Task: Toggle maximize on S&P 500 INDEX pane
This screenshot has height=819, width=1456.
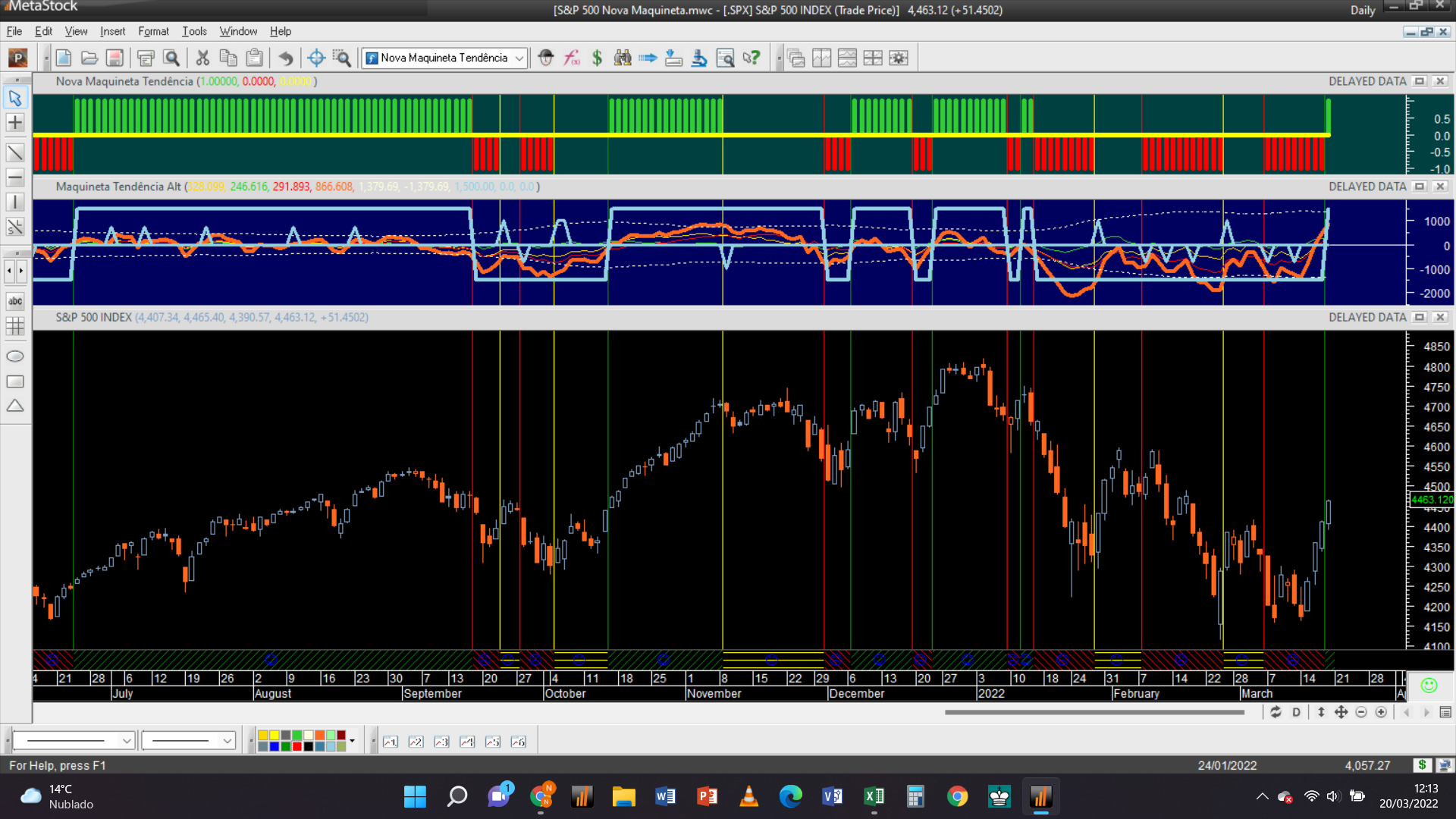Action: tap(1420, 318)
